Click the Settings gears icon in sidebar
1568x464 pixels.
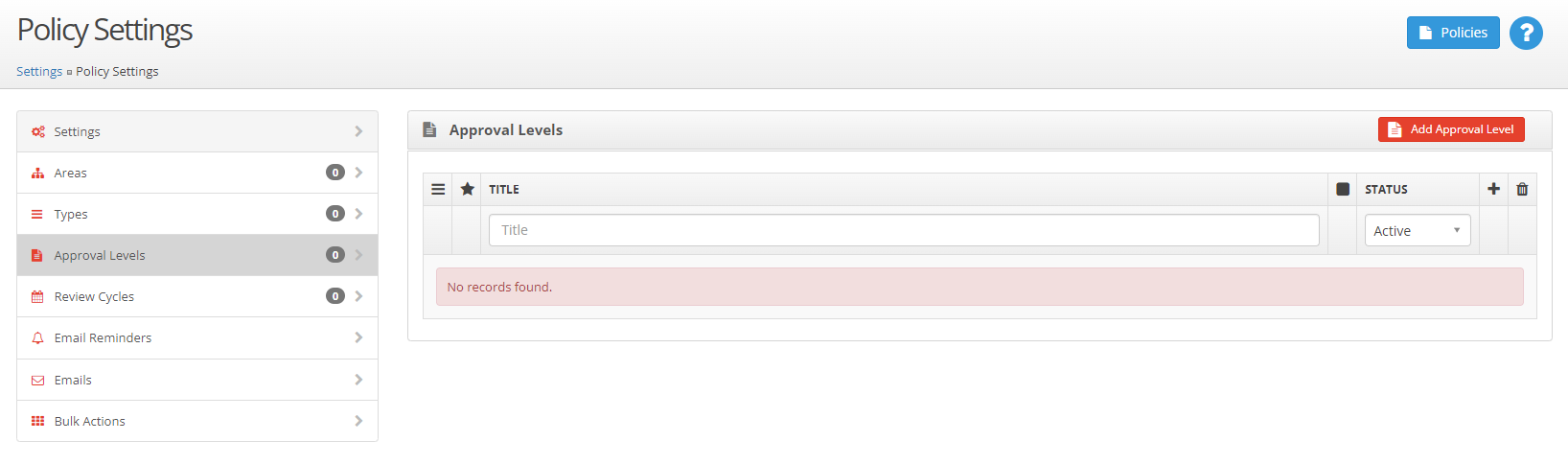37,131
